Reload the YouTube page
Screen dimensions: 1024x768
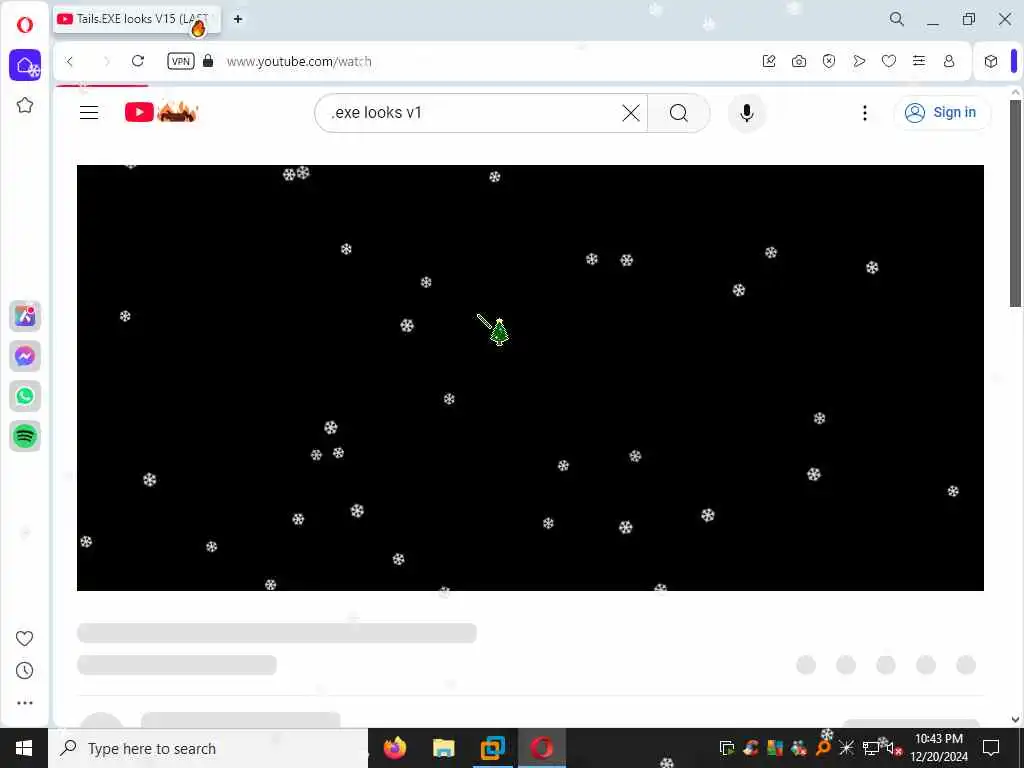click(138, 61)
